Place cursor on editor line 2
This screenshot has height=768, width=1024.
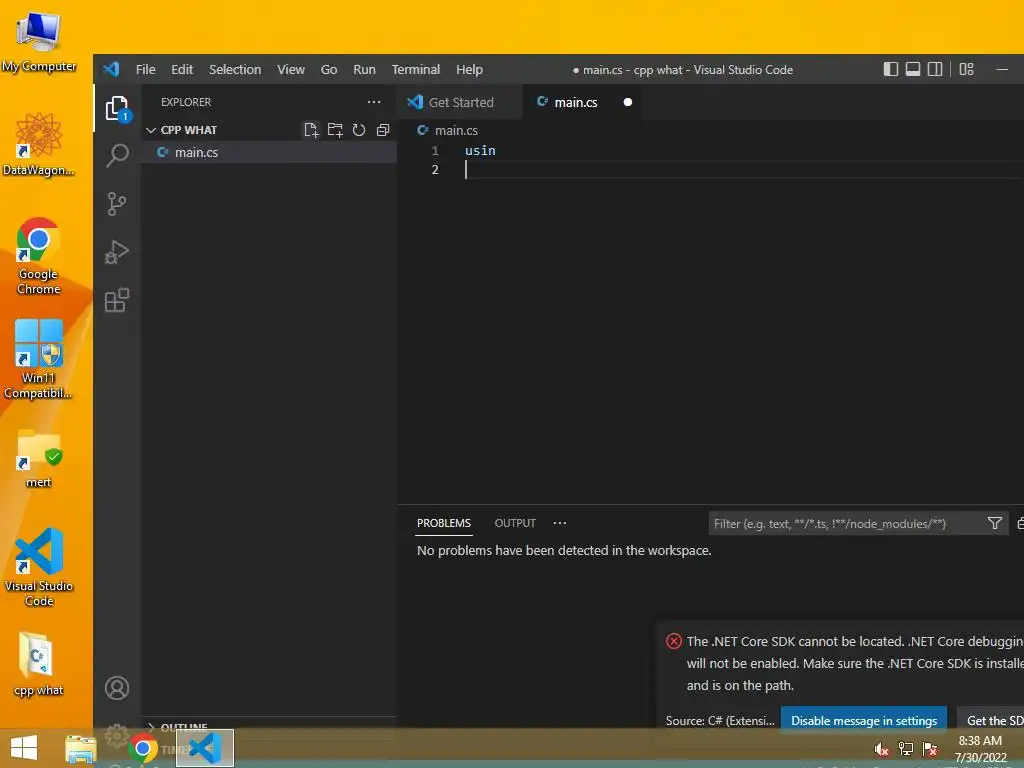[x=744, y=170]
